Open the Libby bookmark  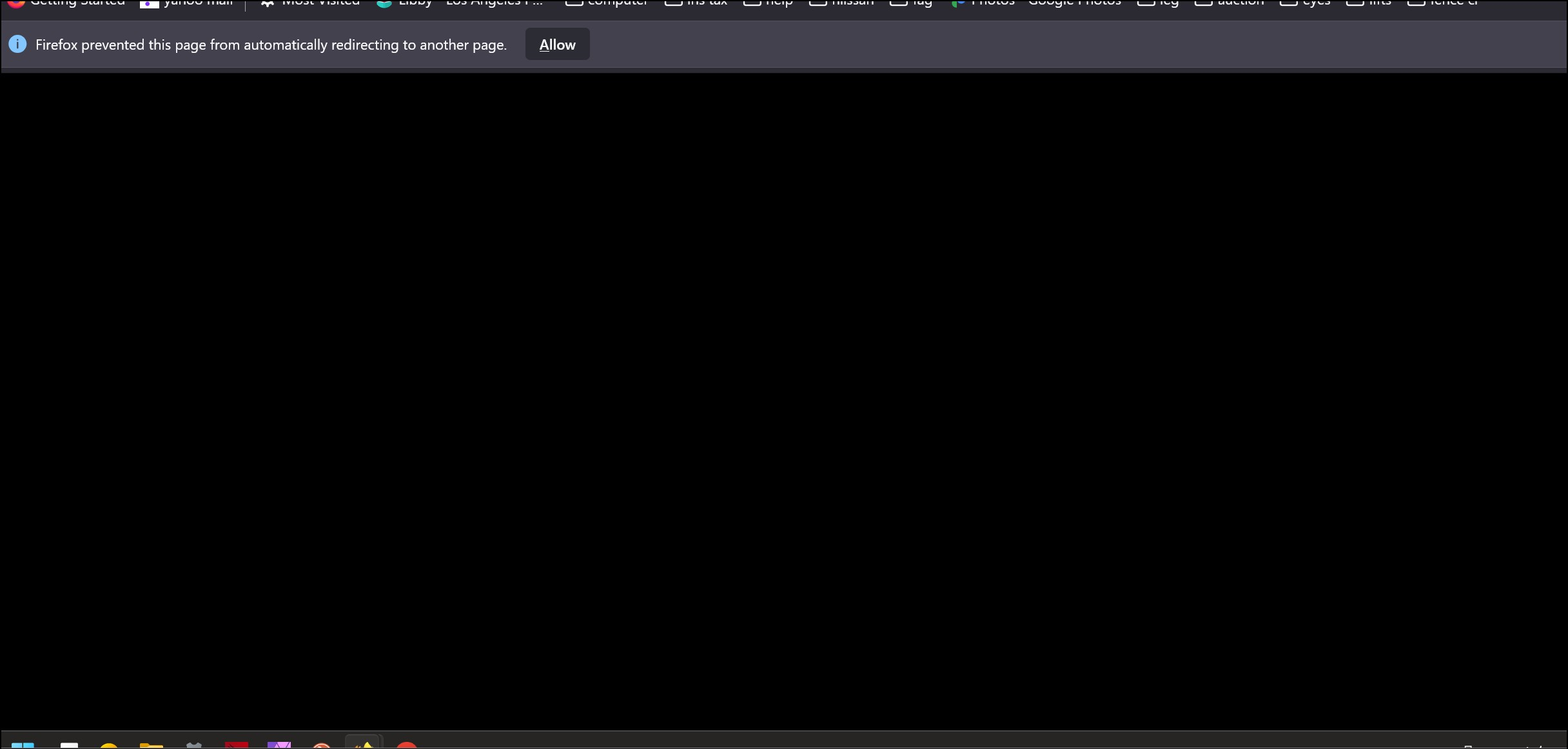405,3
